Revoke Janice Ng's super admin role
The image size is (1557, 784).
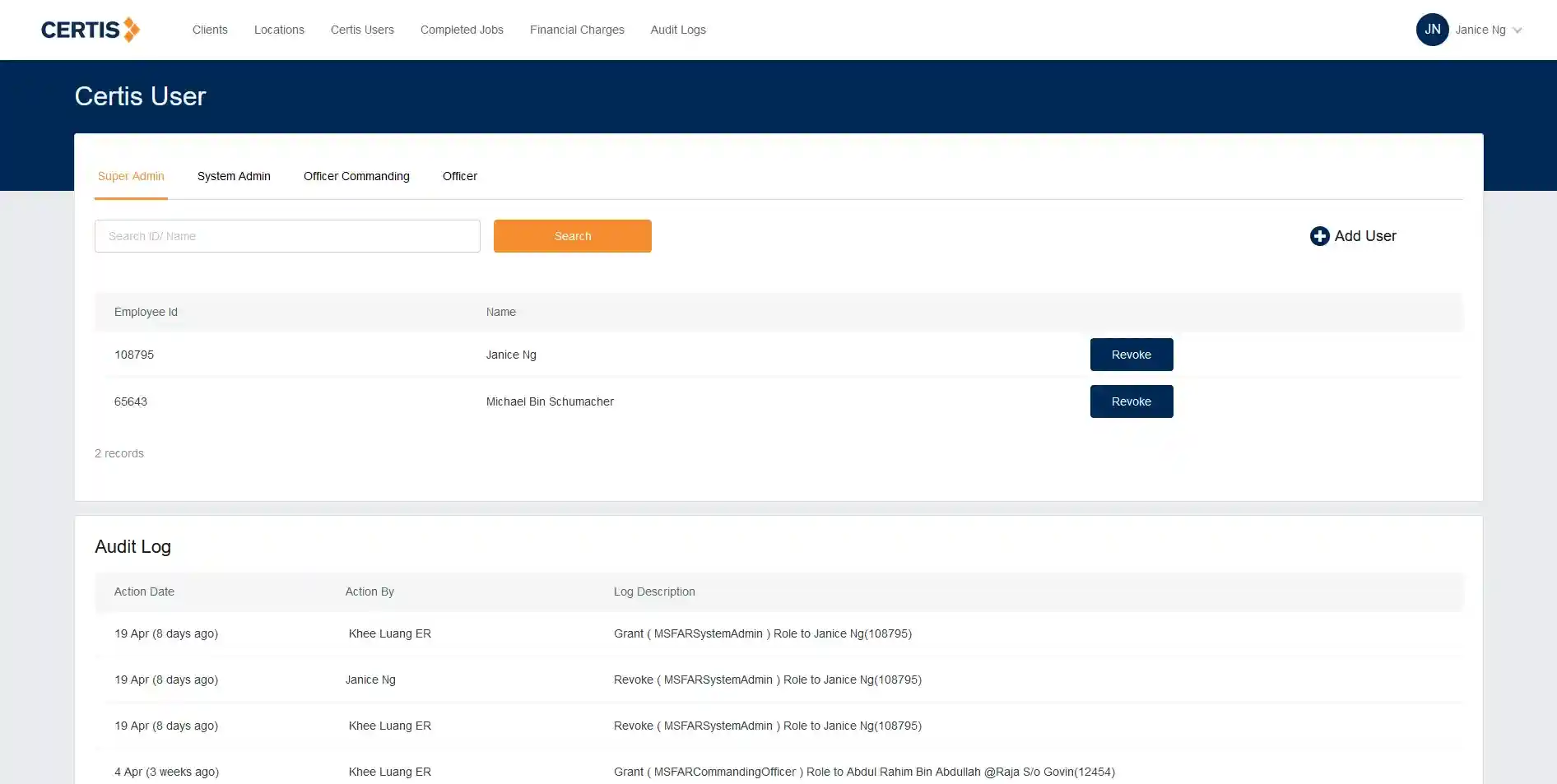(x=1132, y=355)
